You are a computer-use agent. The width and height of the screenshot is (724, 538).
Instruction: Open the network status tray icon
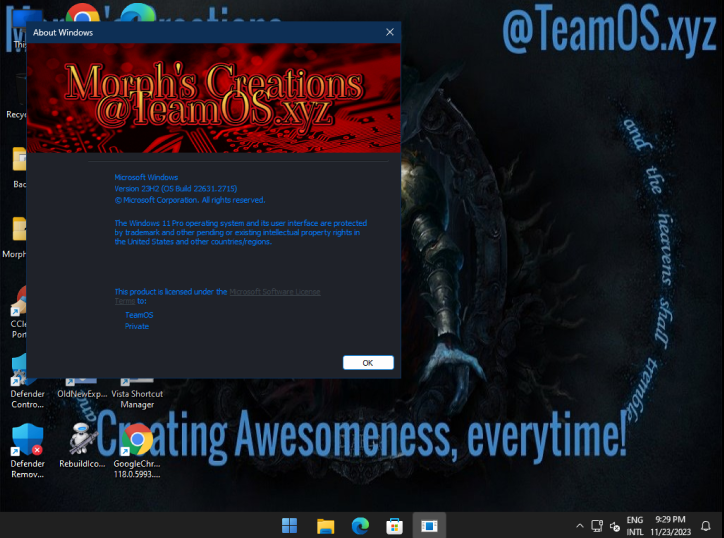coord(597,526)
